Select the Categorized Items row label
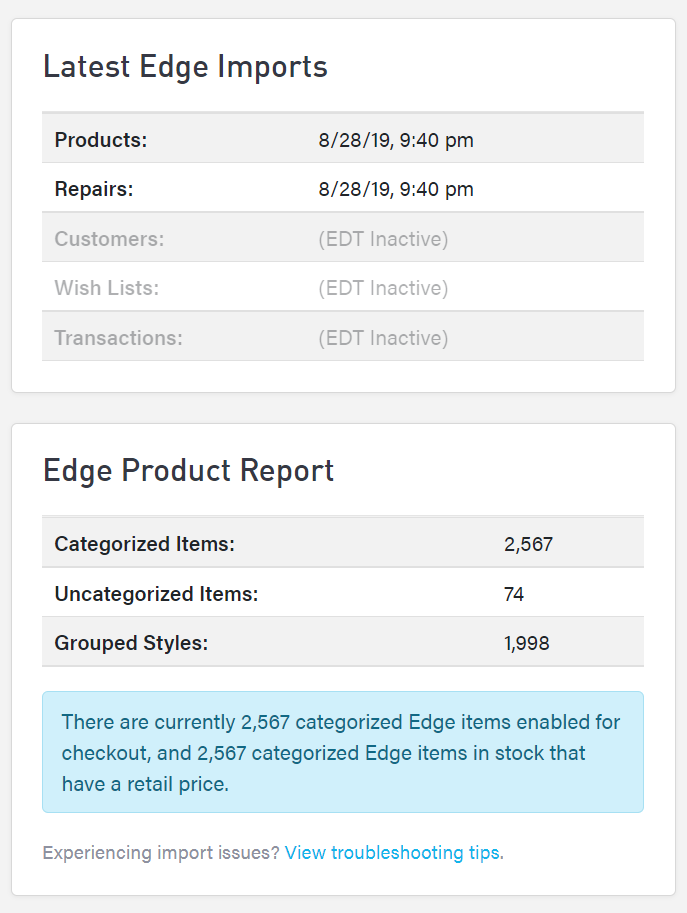 tap(144, 544)
